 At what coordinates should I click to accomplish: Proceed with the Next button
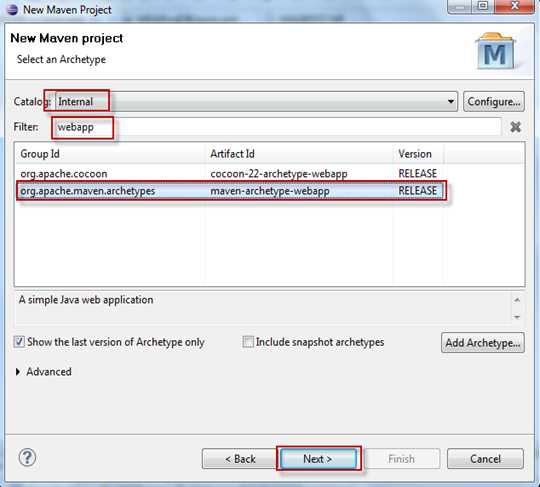click(x=318, y=459)
